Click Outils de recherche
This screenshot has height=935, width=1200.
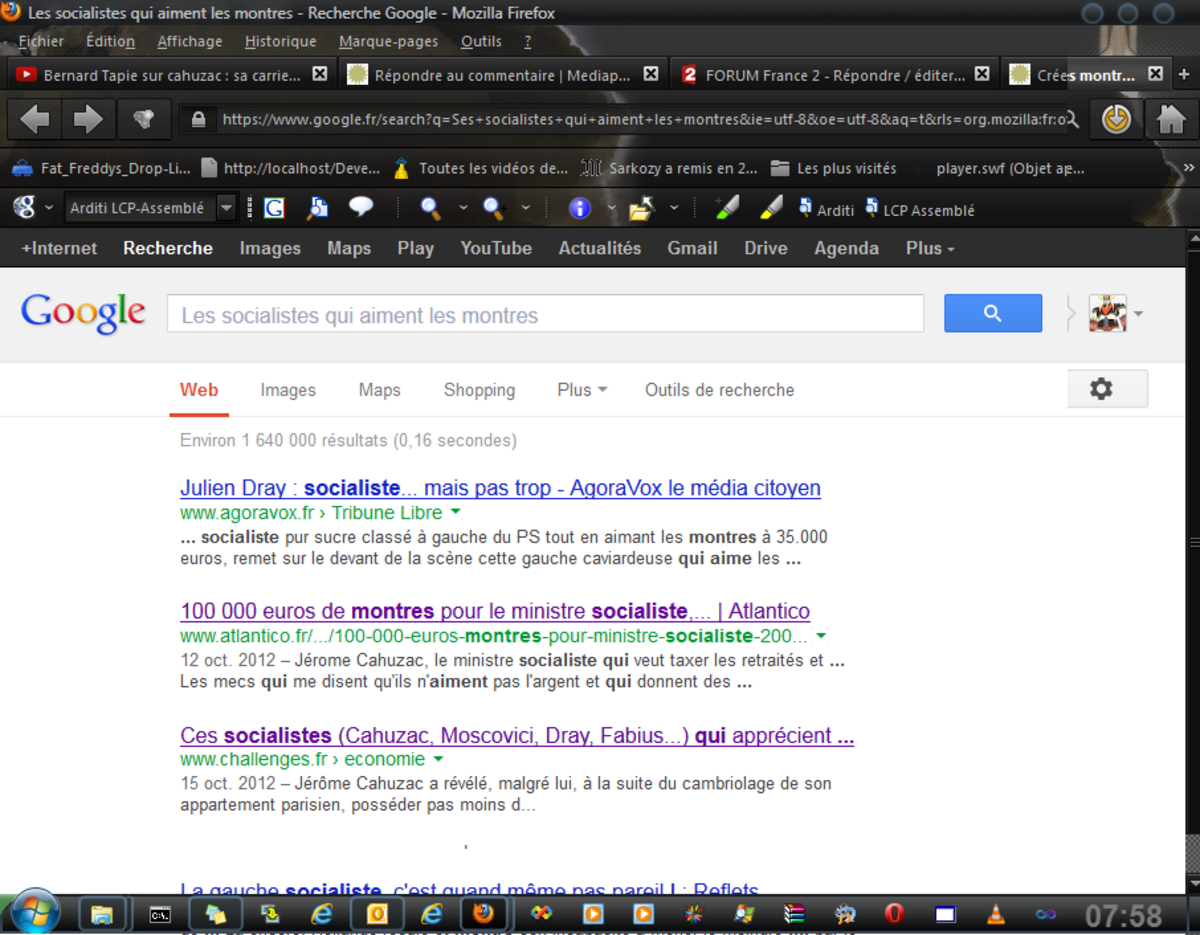(x=719, y=390)
